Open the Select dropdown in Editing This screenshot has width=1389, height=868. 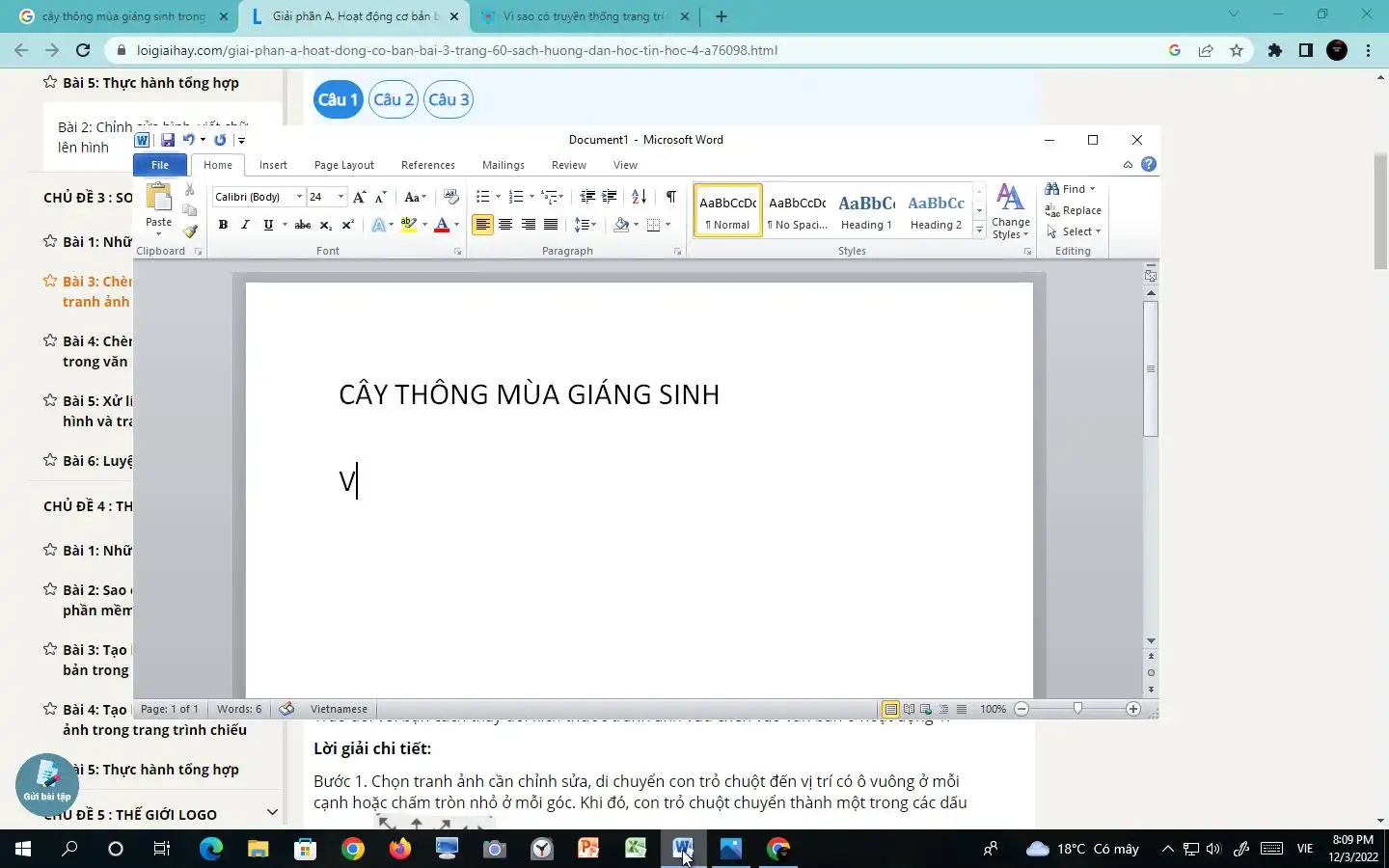[1073, 231]
